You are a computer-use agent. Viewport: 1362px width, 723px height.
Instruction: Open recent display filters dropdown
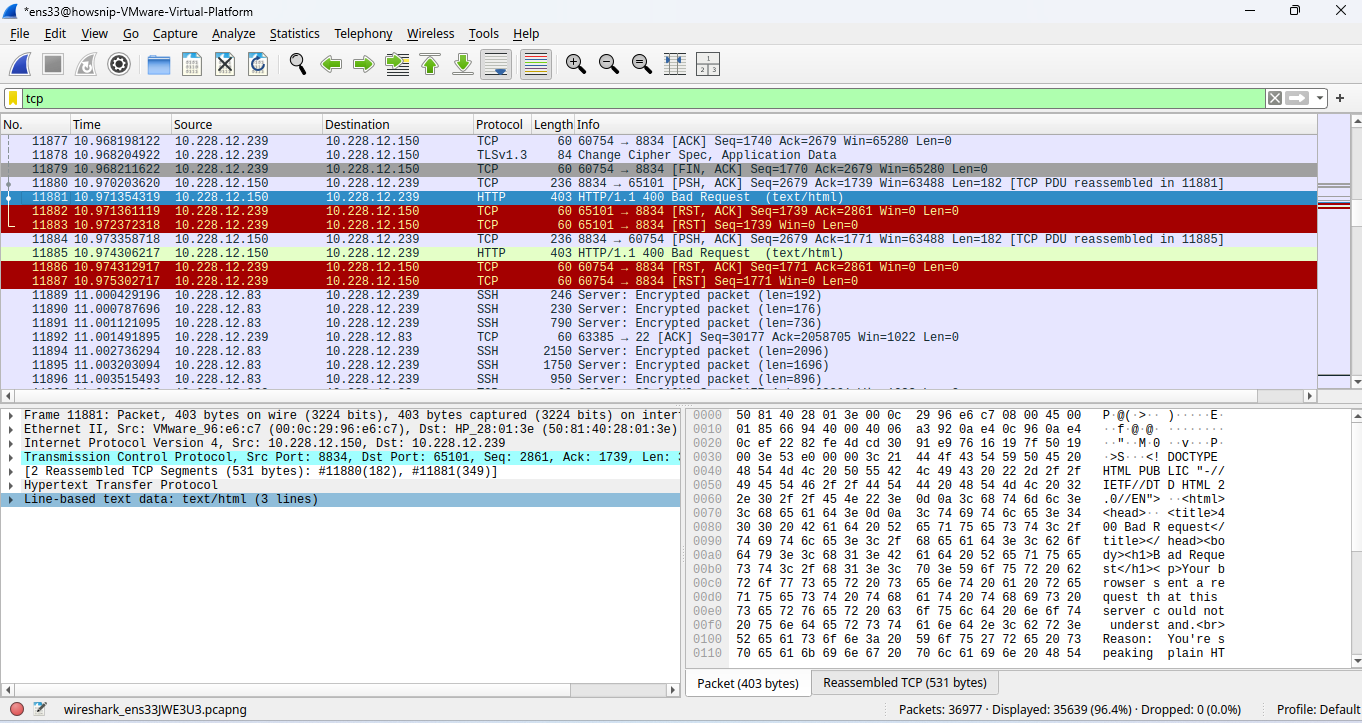point(1320,98)
